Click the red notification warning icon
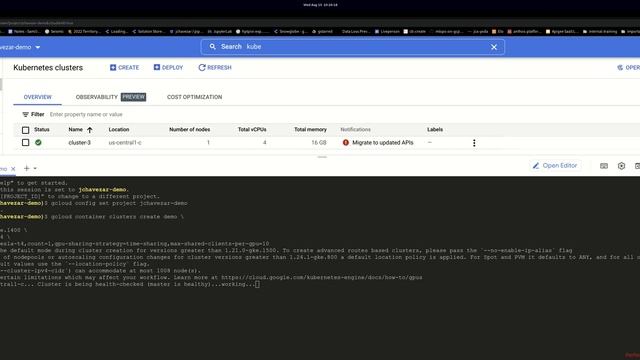This screenshot has width=640, height=360. [346, 143]
